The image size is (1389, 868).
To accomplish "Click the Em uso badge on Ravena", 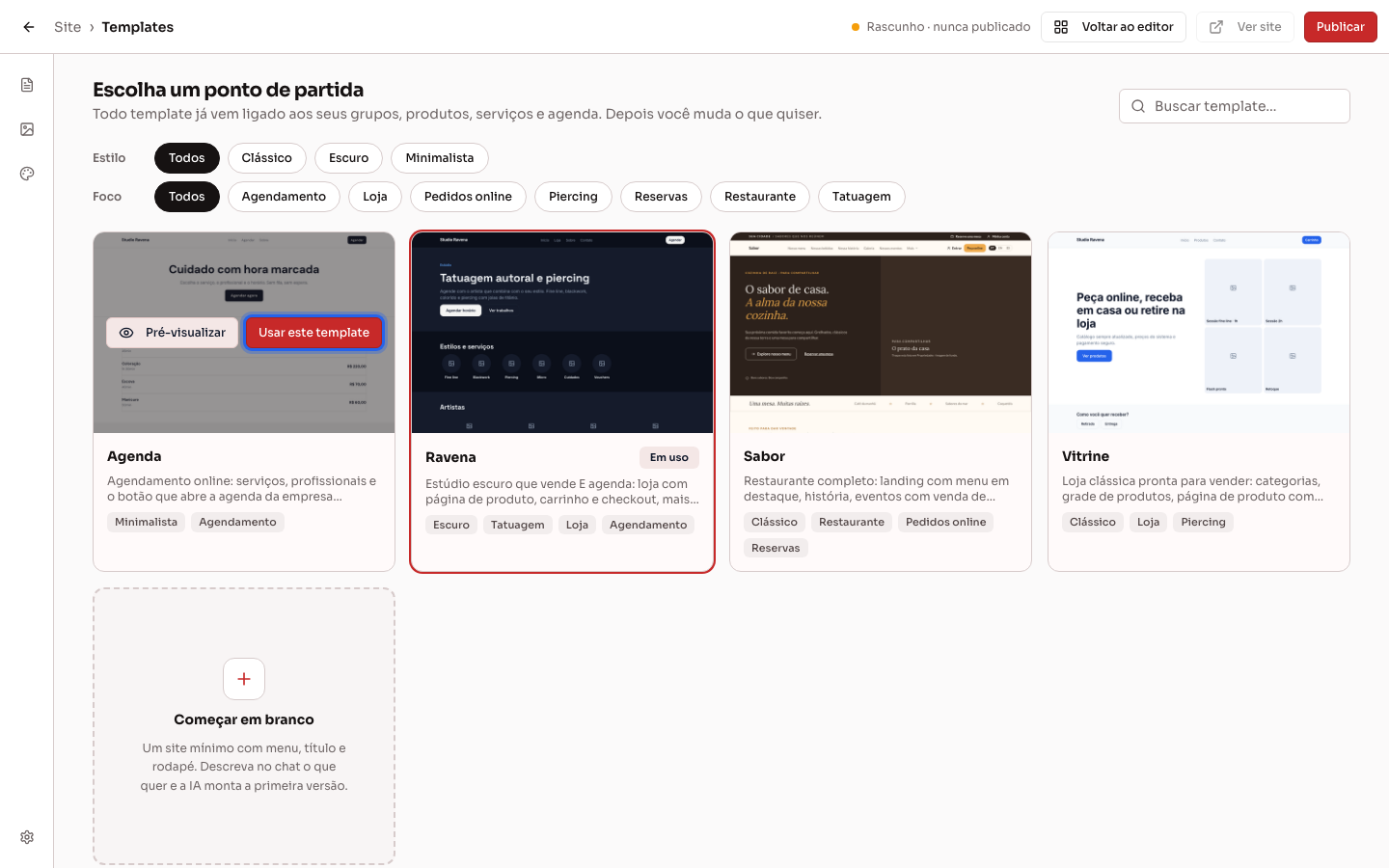I will [x=669, y=457].
